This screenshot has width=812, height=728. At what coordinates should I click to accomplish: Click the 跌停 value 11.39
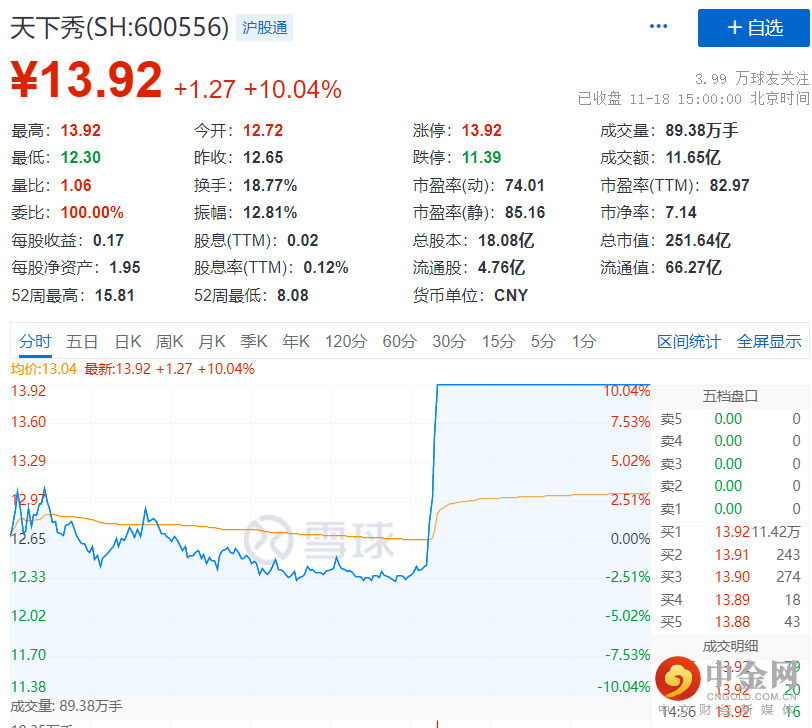click(x=482, y=157)
